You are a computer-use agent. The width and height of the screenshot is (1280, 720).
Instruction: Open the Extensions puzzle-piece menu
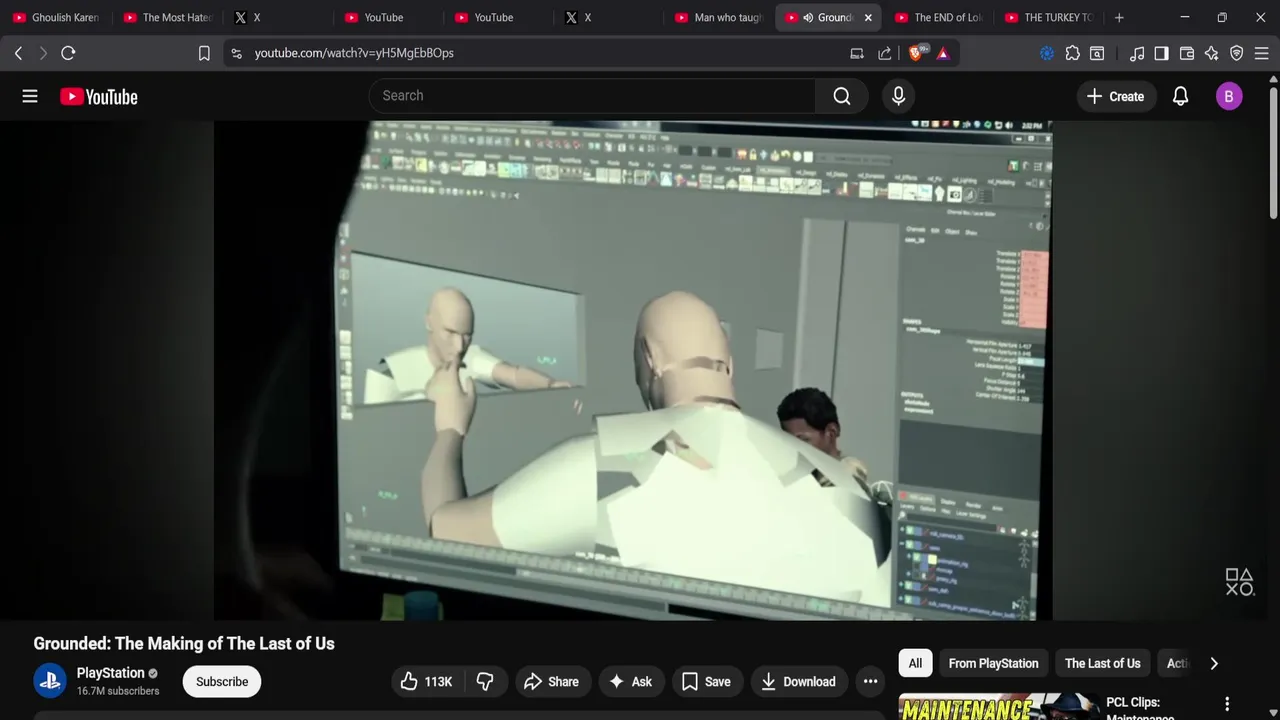pos(1072,53)
